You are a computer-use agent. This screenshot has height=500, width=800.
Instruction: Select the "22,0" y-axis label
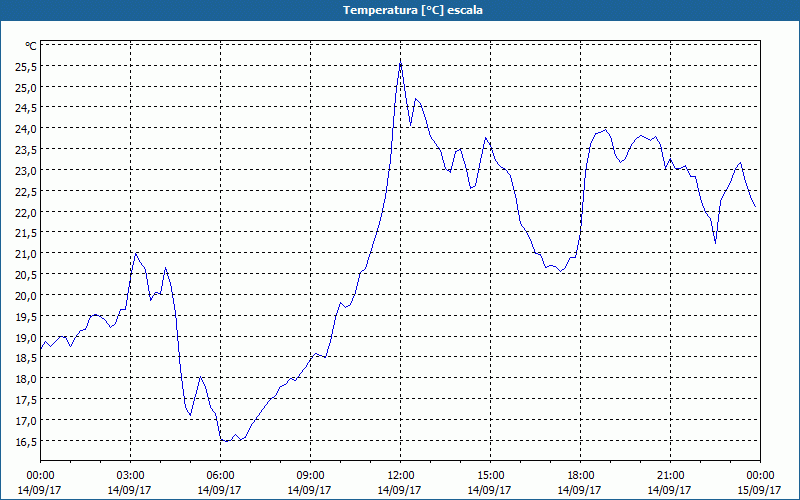pos(26,212)
